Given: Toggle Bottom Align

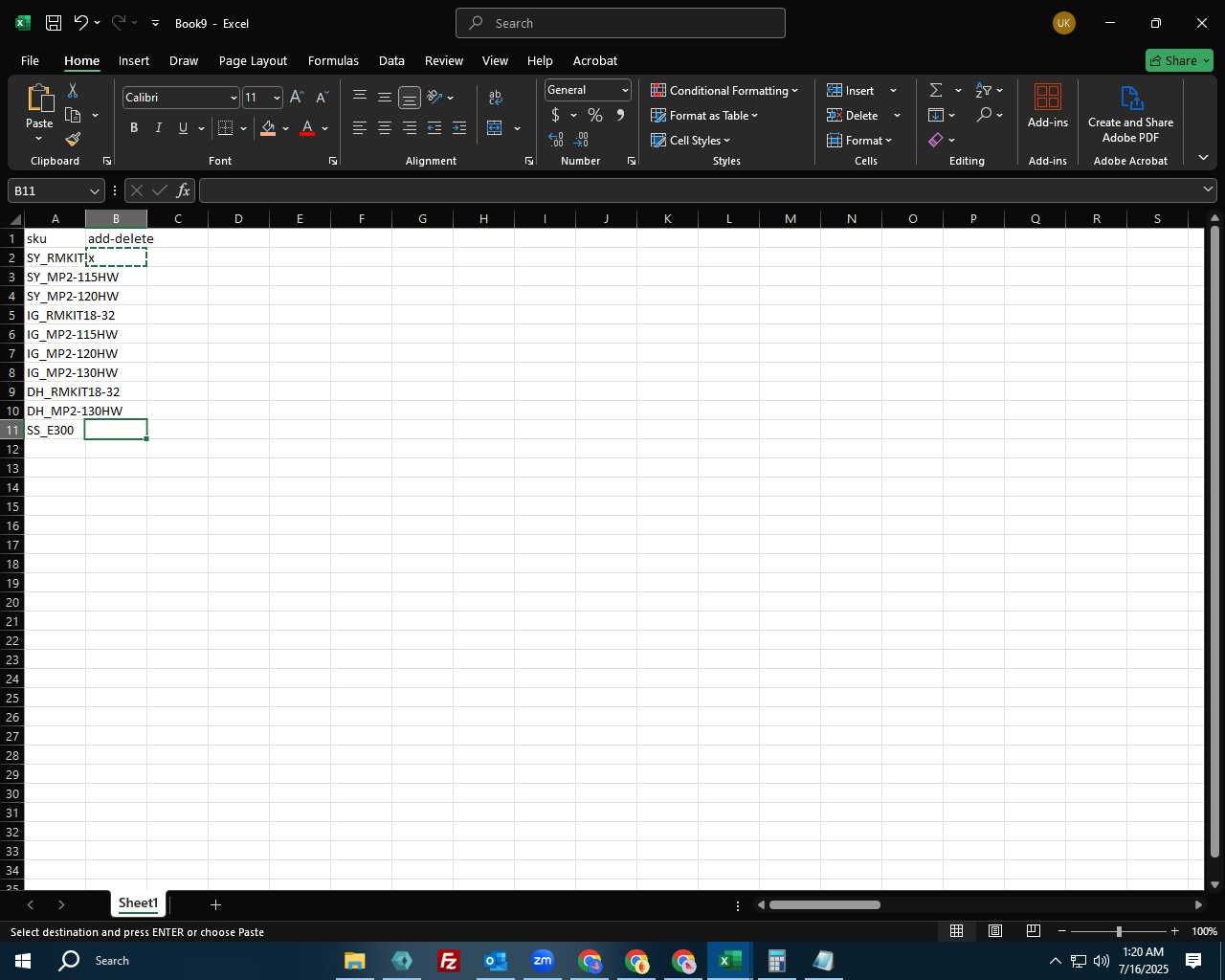Looking at the screenshot, I should tap(410, 98).
